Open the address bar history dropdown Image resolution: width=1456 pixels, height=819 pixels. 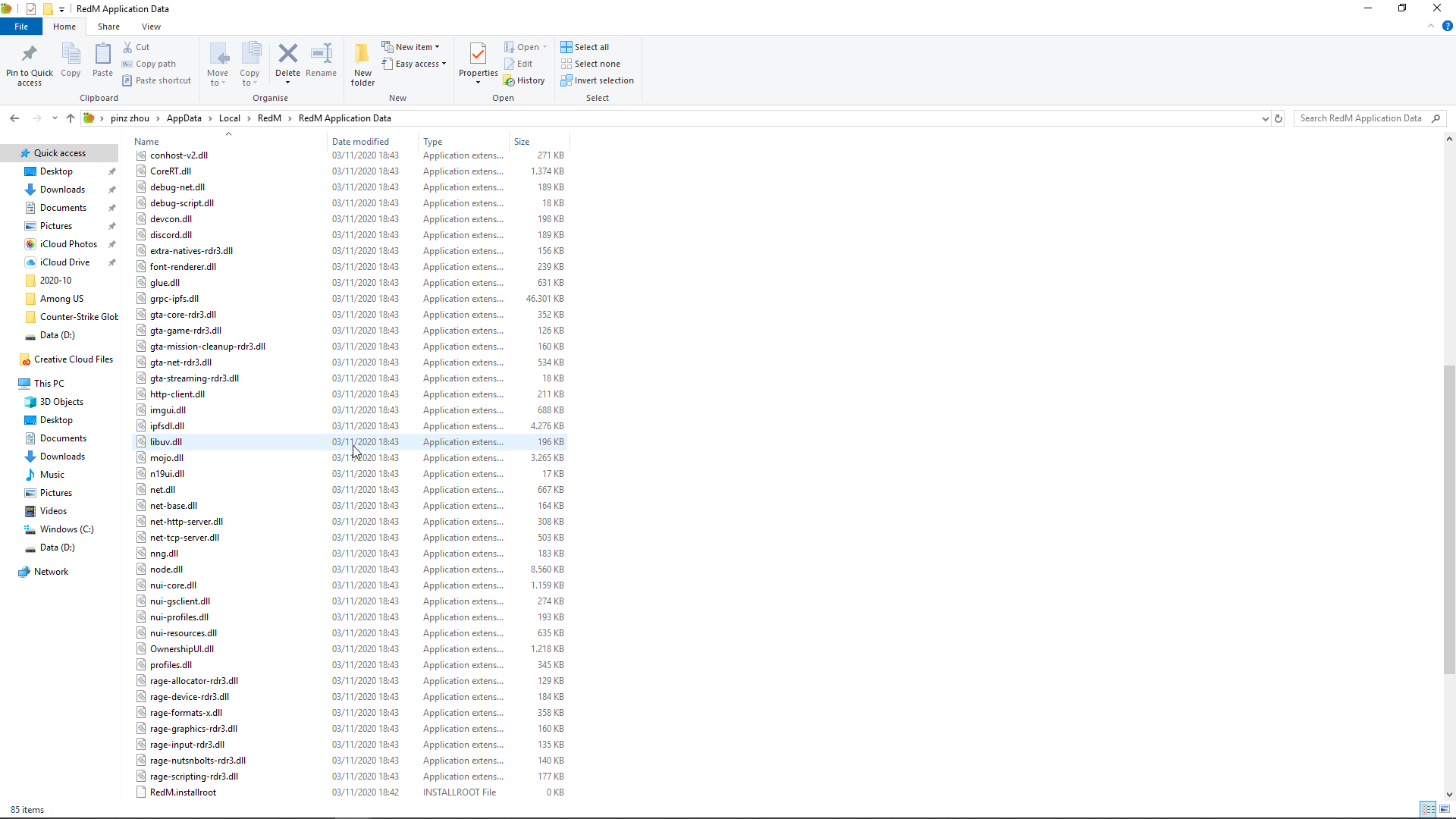(1264, 118)
